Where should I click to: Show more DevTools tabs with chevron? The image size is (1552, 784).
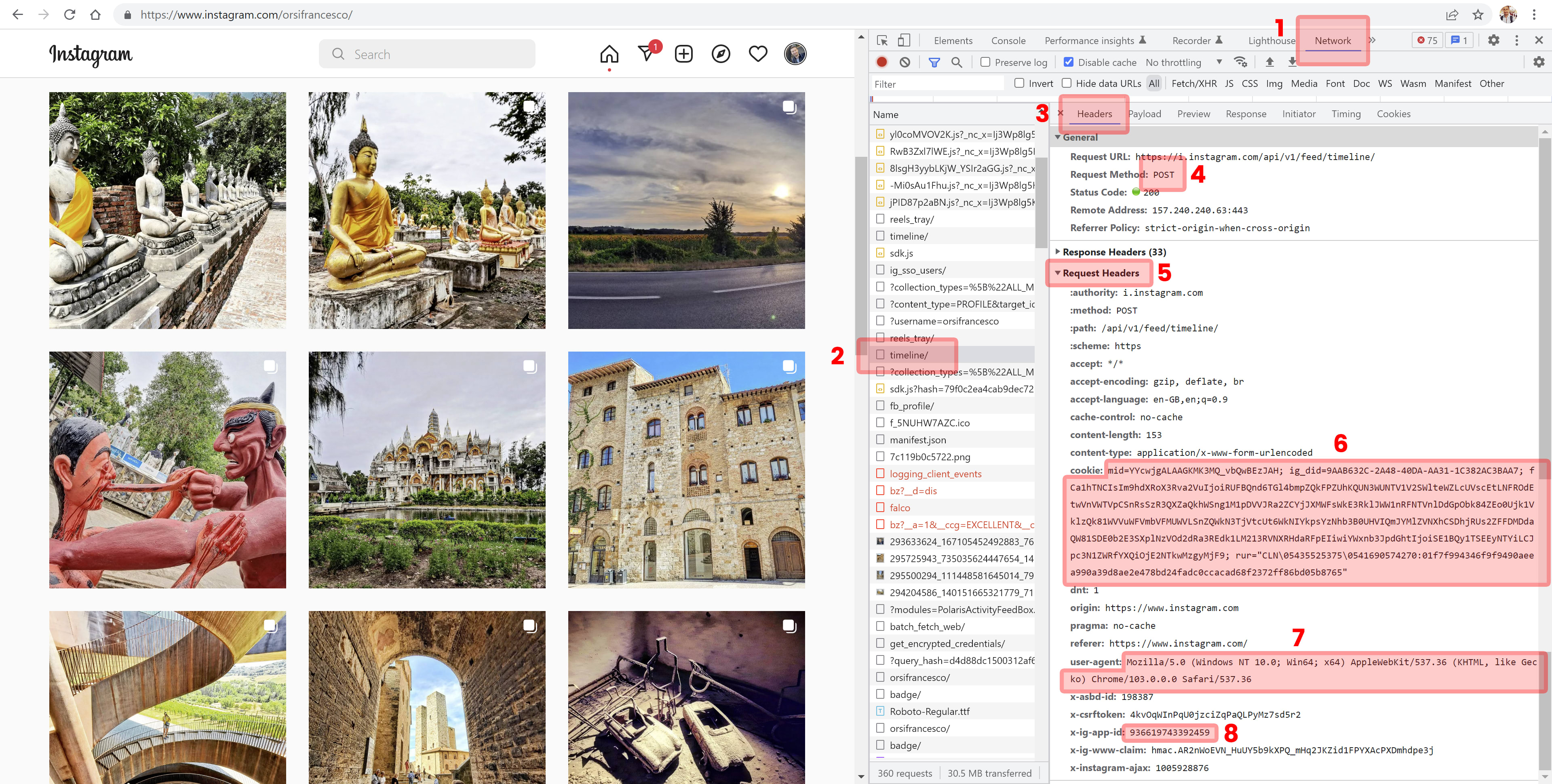1372,40
